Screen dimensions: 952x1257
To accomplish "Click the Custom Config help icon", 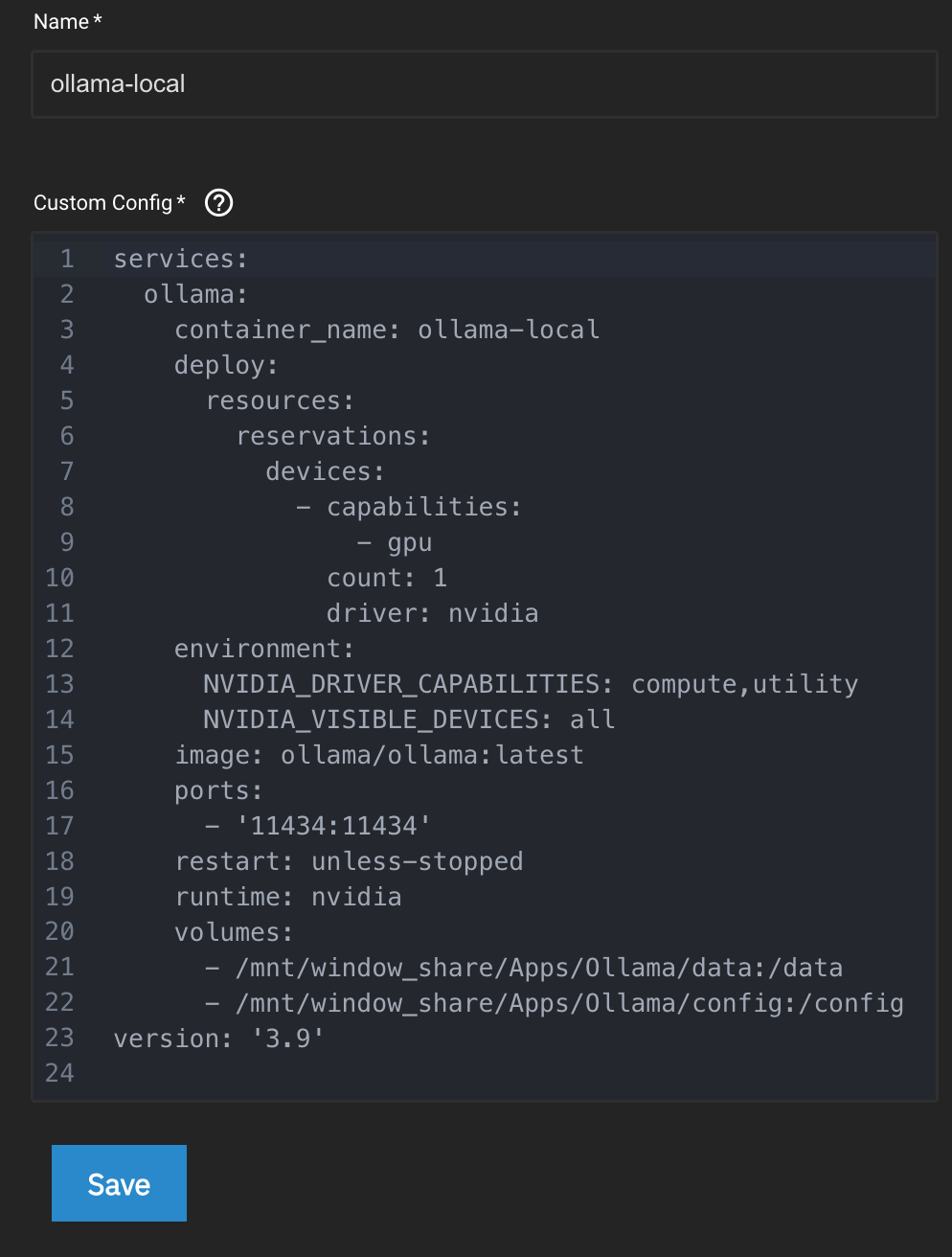I will coord(219,203).
